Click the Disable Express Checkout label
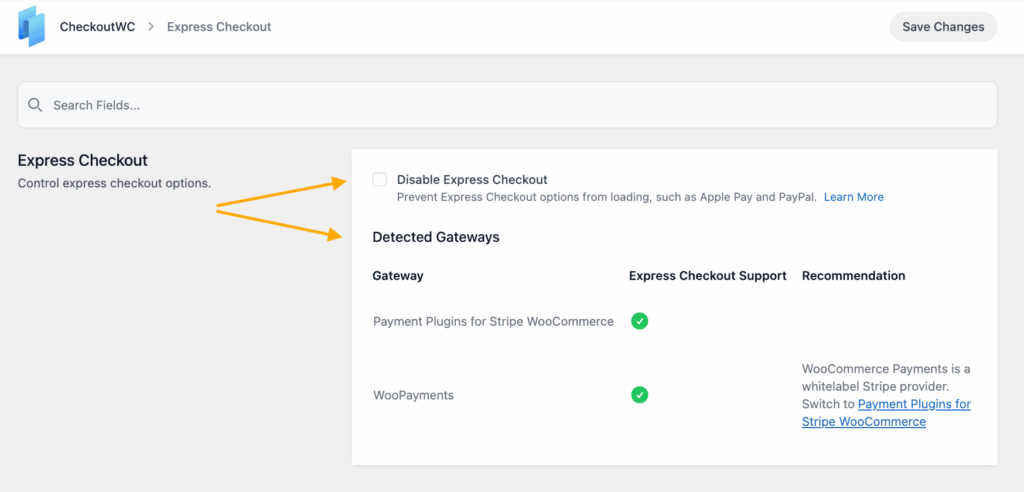The width and height of the screenshot is (1024, 492). (x=472, y=179)
